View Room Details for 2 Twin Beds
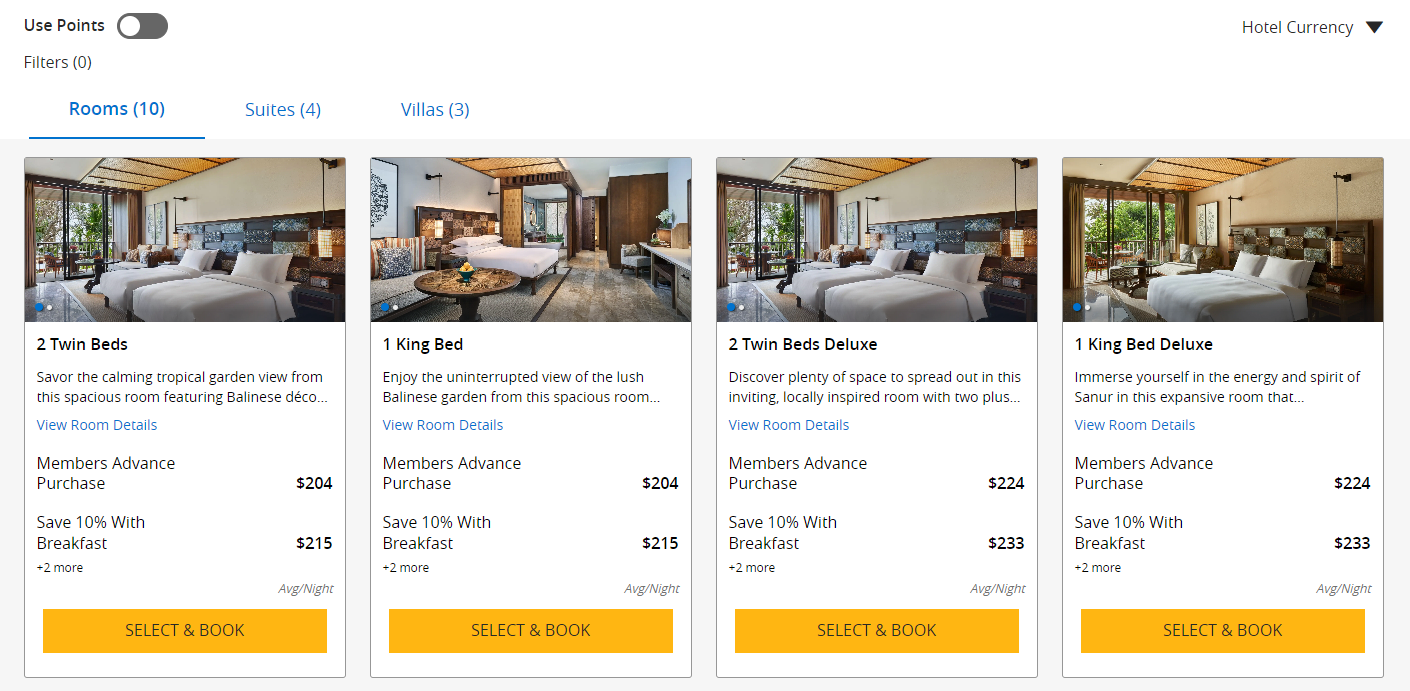This screenshot has width=1410, height=691. pyautogui.click(x=96, y=424)
